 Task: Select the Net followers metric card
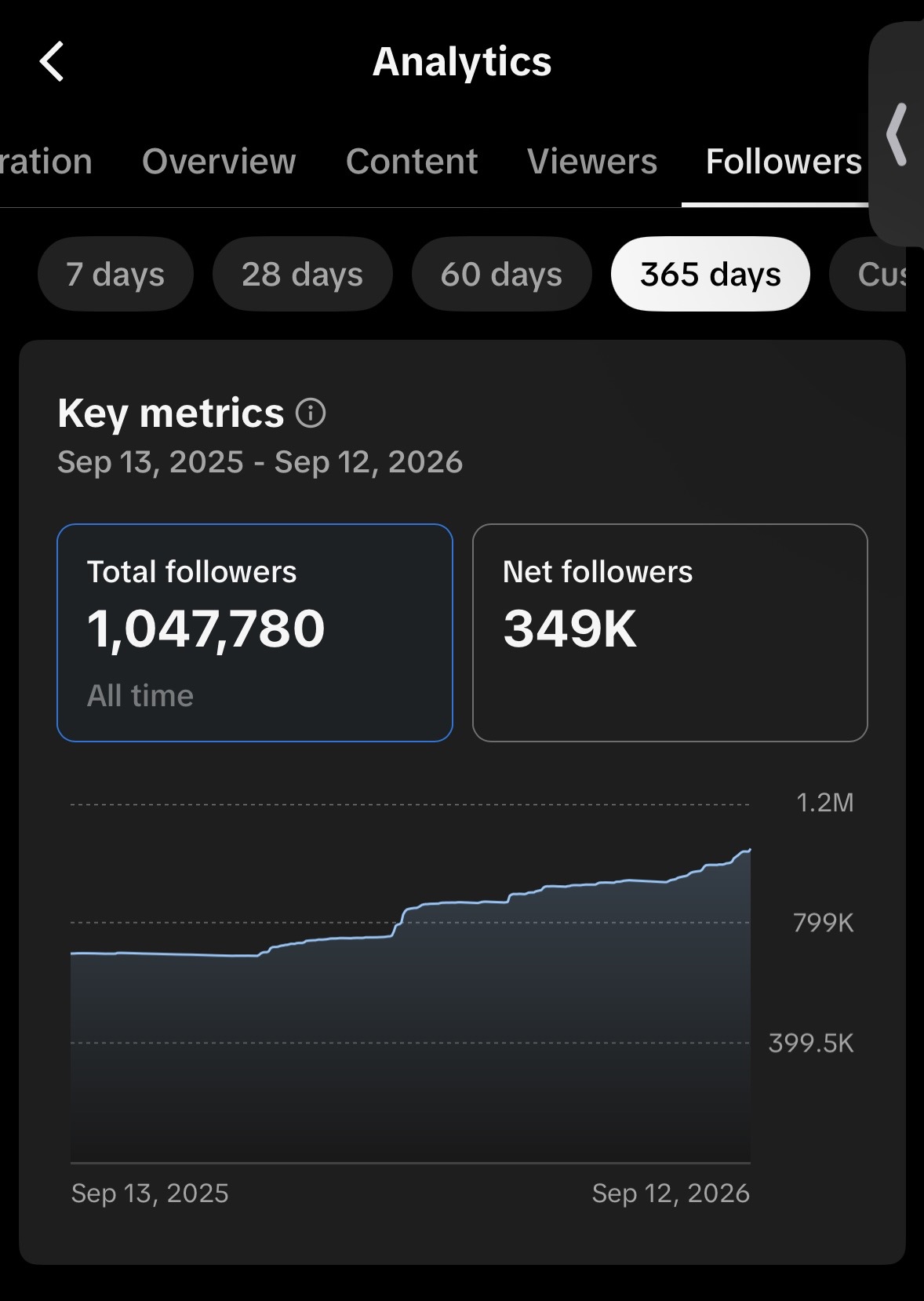coord(670,632)
